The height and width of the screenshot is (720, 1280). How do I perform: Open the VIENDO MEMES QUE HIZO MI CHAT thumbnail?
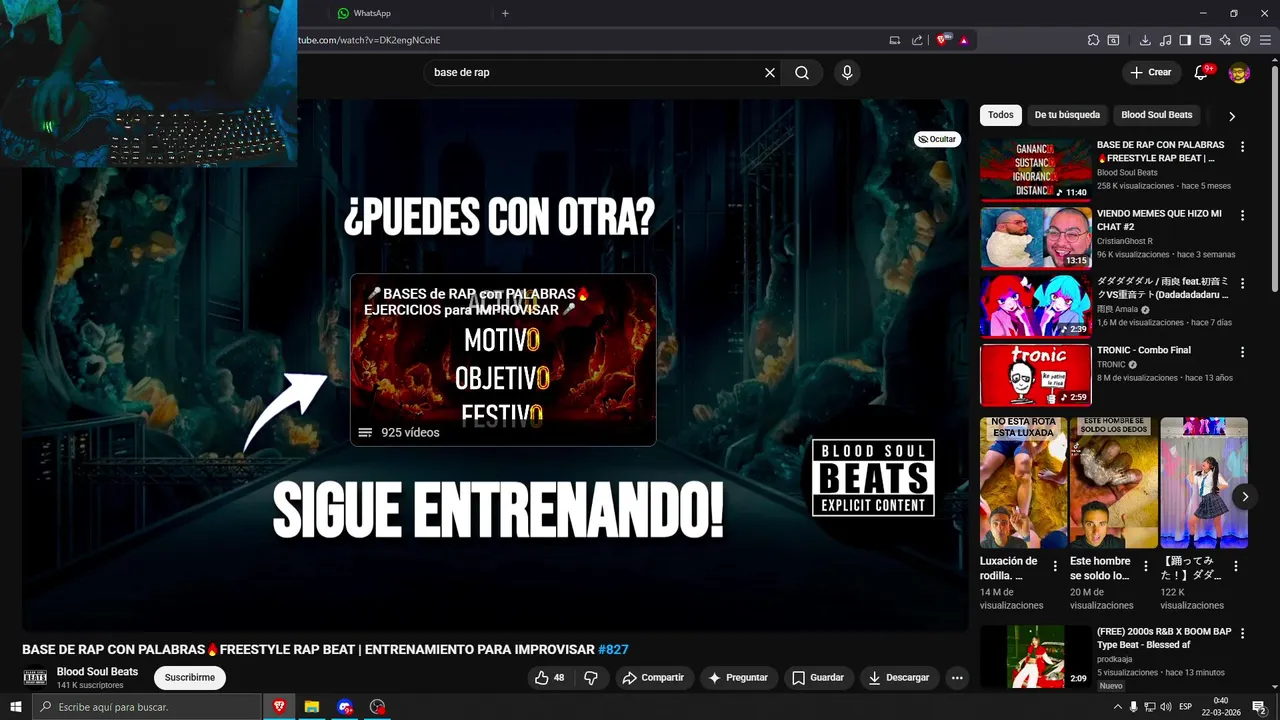click(1035, 238)
